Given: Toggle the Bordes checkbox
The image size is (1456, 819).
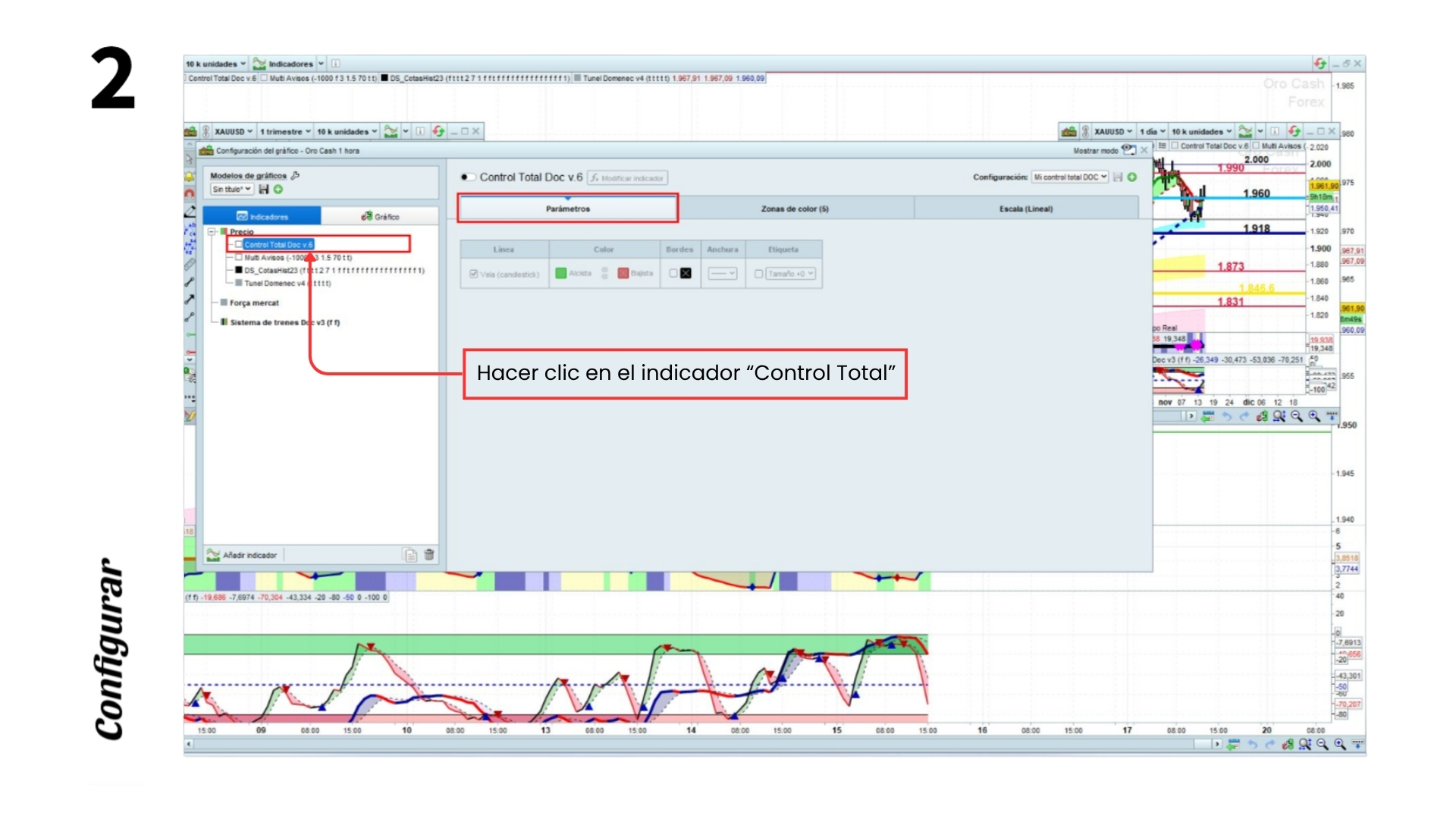Looking at the screenshot, I should tap(673, 273).
